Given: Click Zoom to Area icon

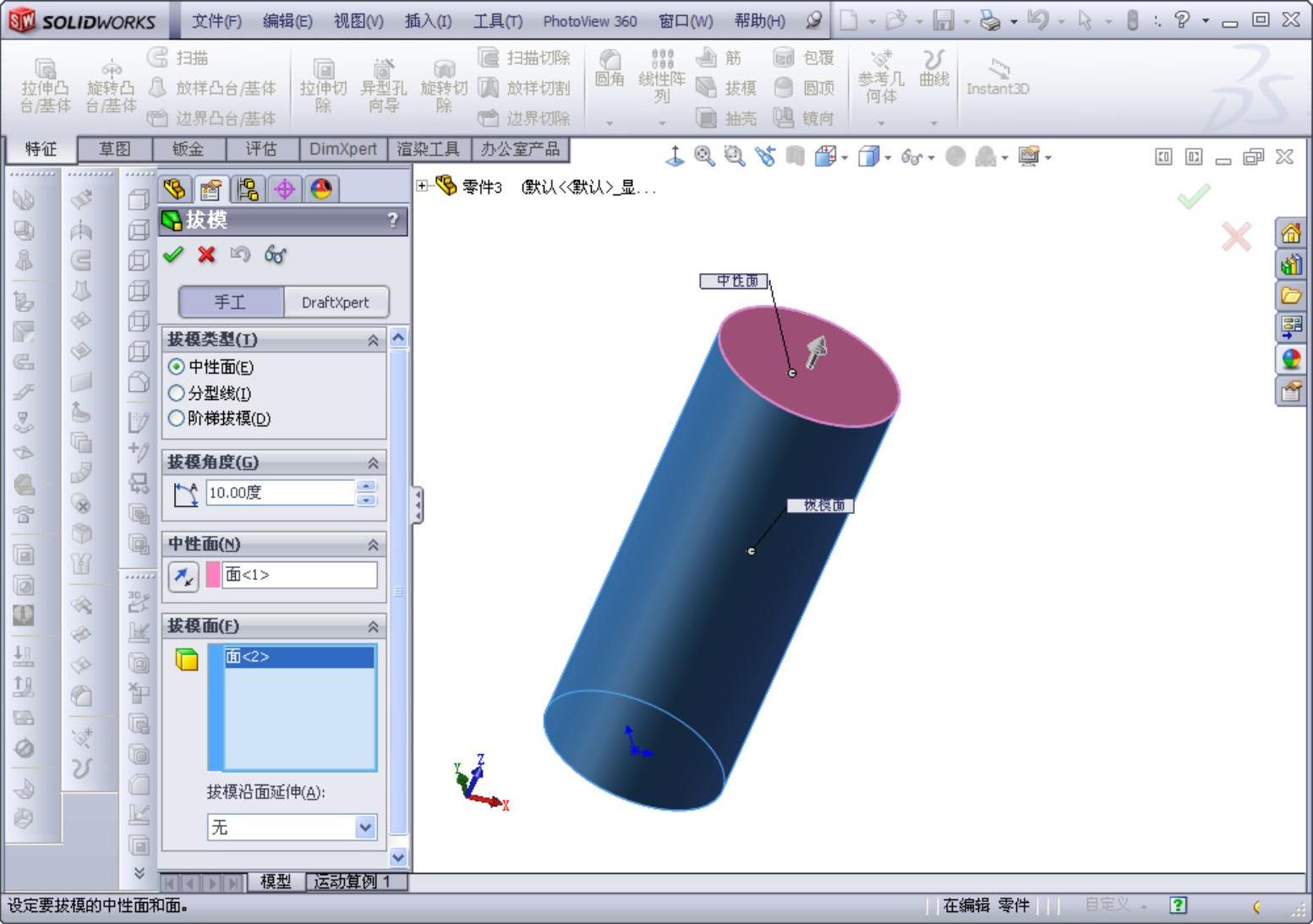Looking at the screenshot, I should coord(735,156).
